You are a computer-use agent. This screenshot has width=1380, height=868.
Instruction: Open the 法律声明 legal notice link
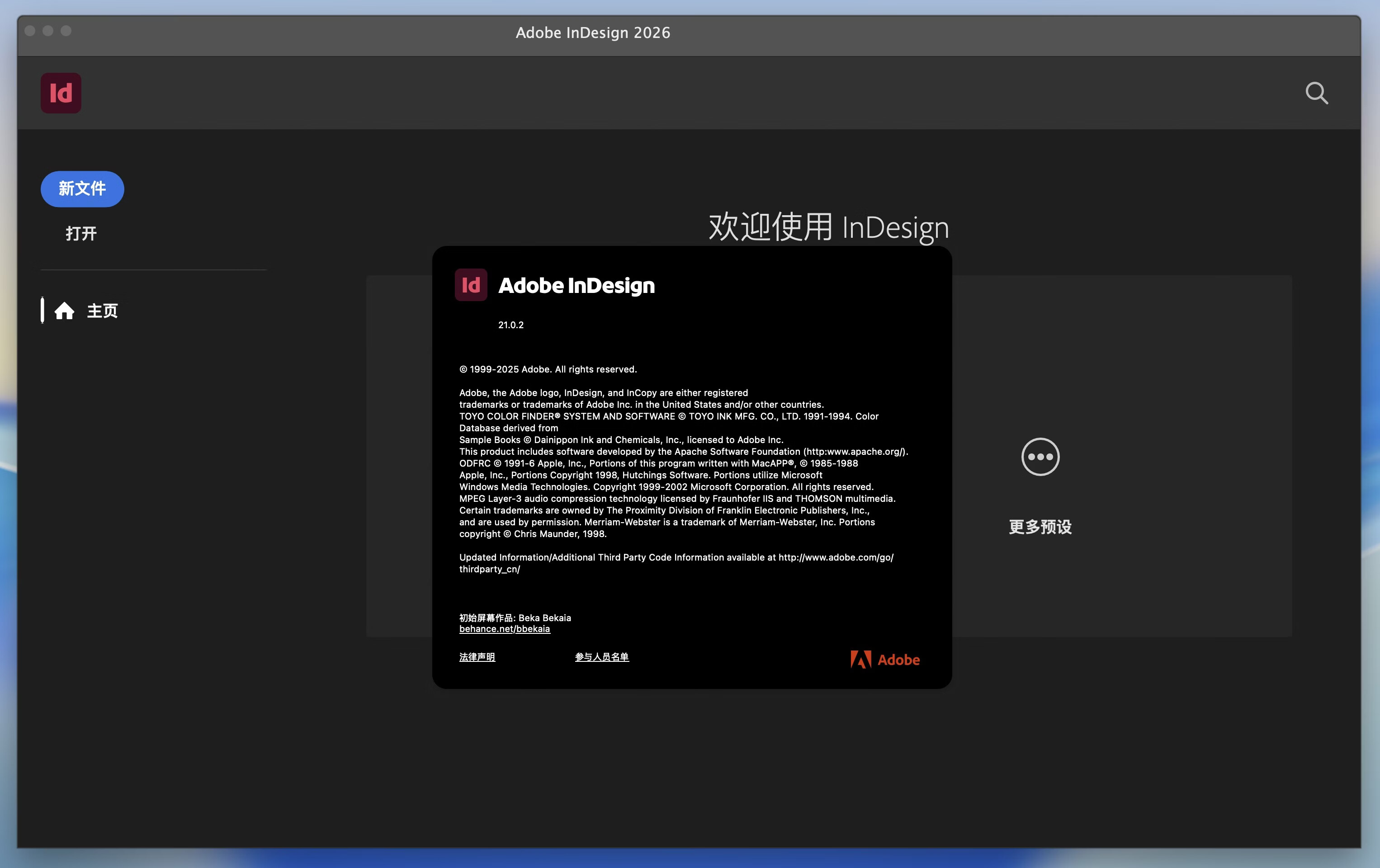477,657
